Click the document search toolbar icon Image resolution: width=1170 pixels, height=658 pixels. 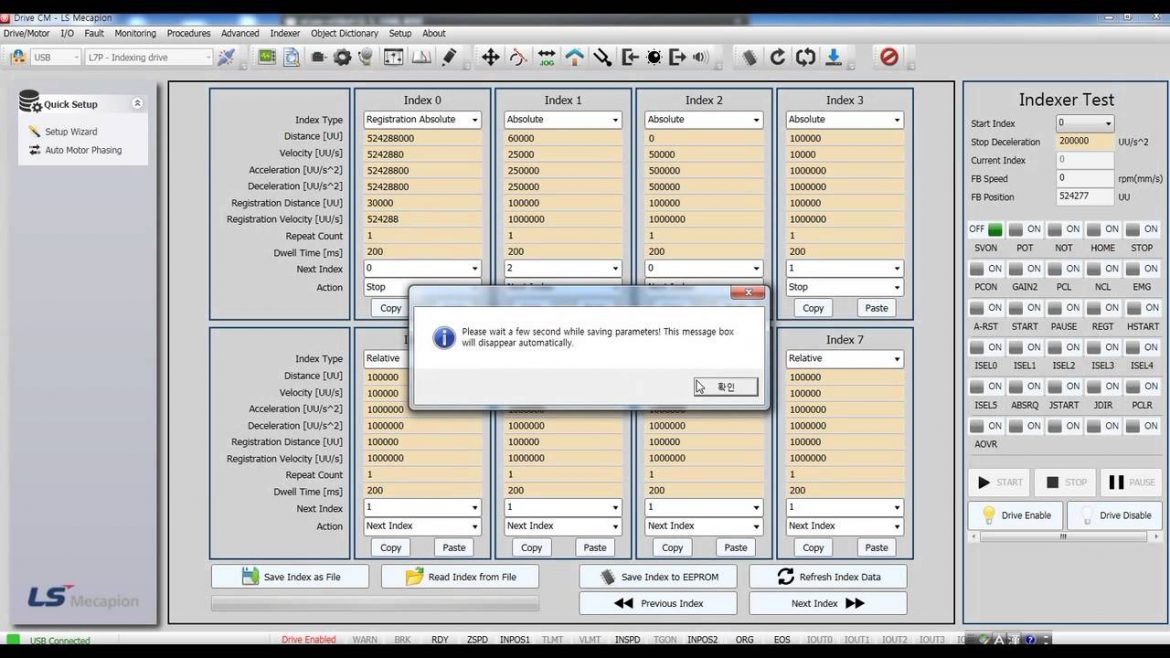pyautogui.click(x=291, y=57)
